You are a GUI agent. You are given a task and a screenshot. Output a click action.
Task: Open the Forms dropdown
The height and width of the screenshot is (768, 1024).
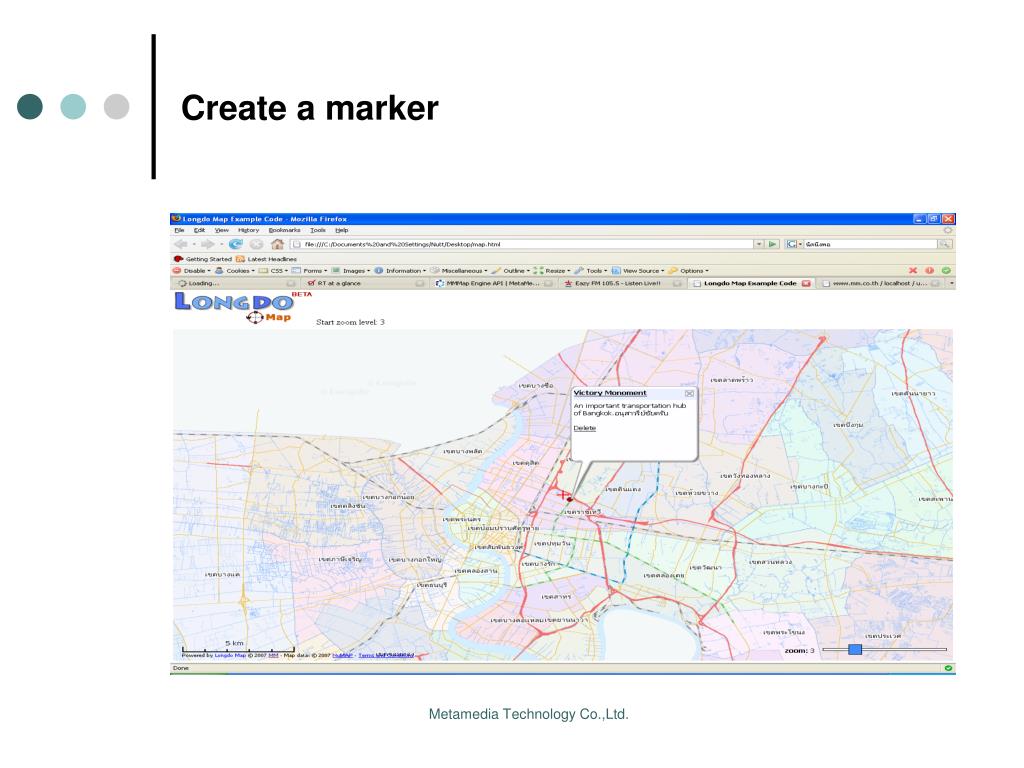[310, 270]
